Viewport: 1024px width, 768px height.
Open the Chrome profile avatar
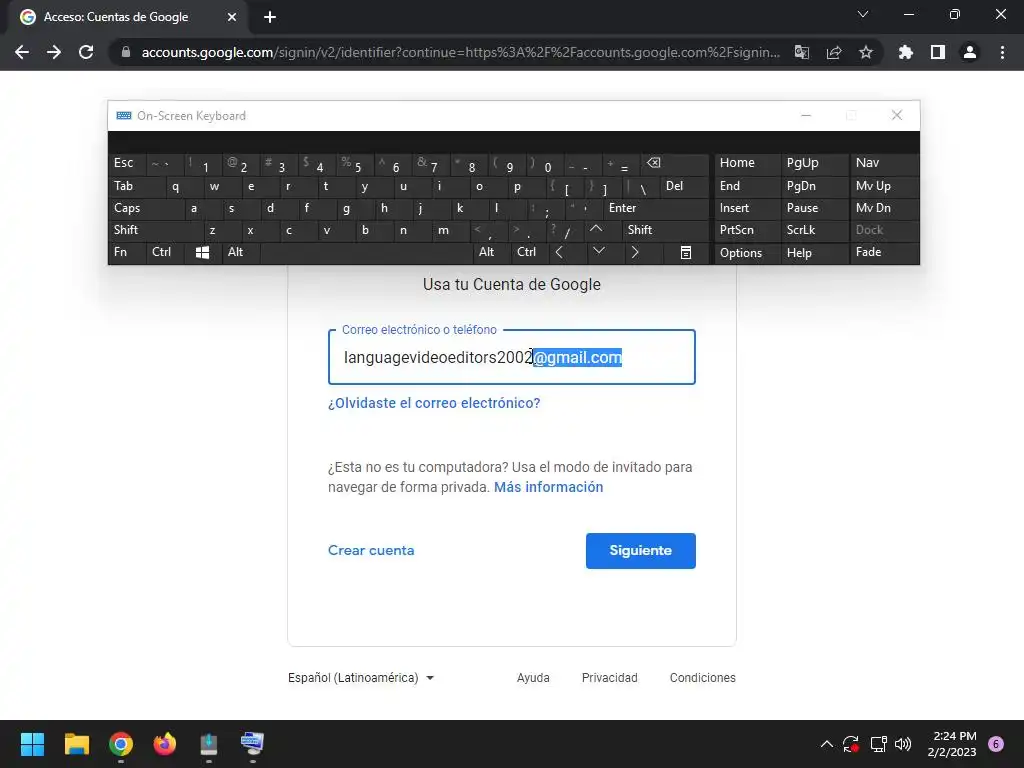click(x=970, y=52)
